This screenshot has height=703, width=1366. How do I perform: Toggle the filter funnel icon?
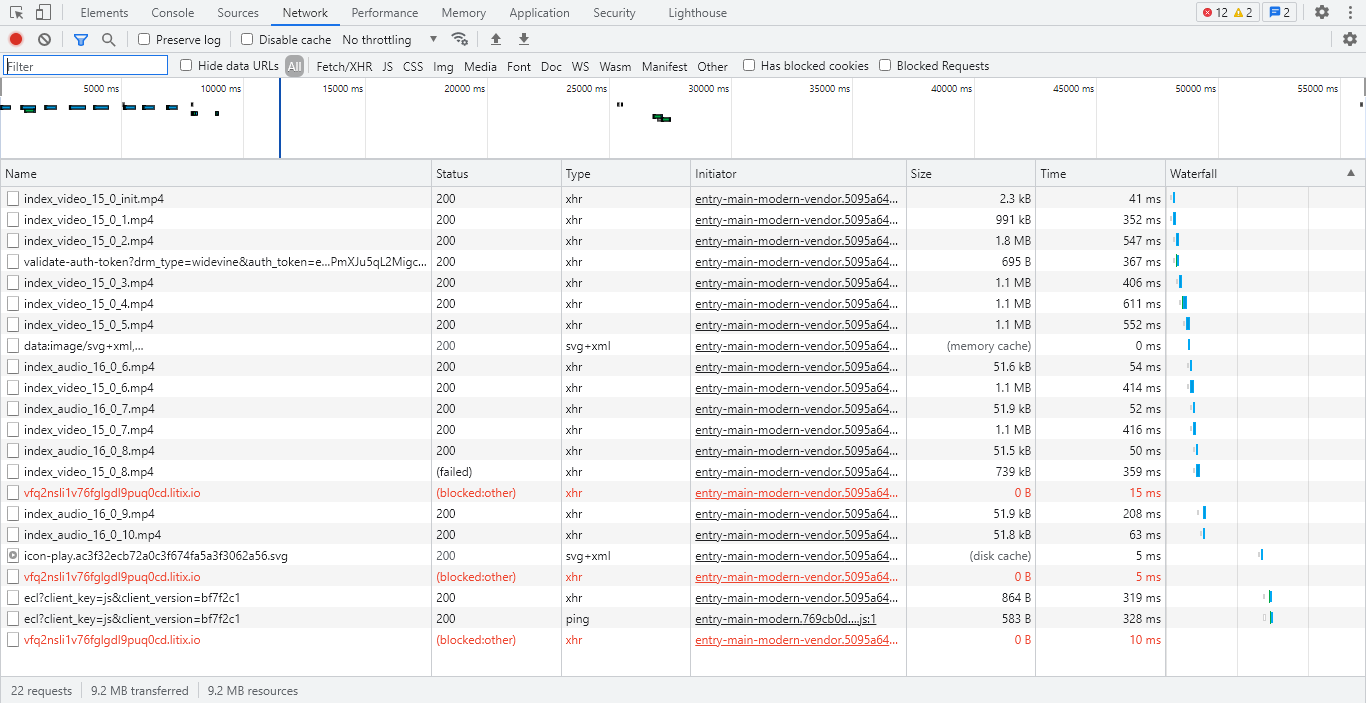click(81, 39)
